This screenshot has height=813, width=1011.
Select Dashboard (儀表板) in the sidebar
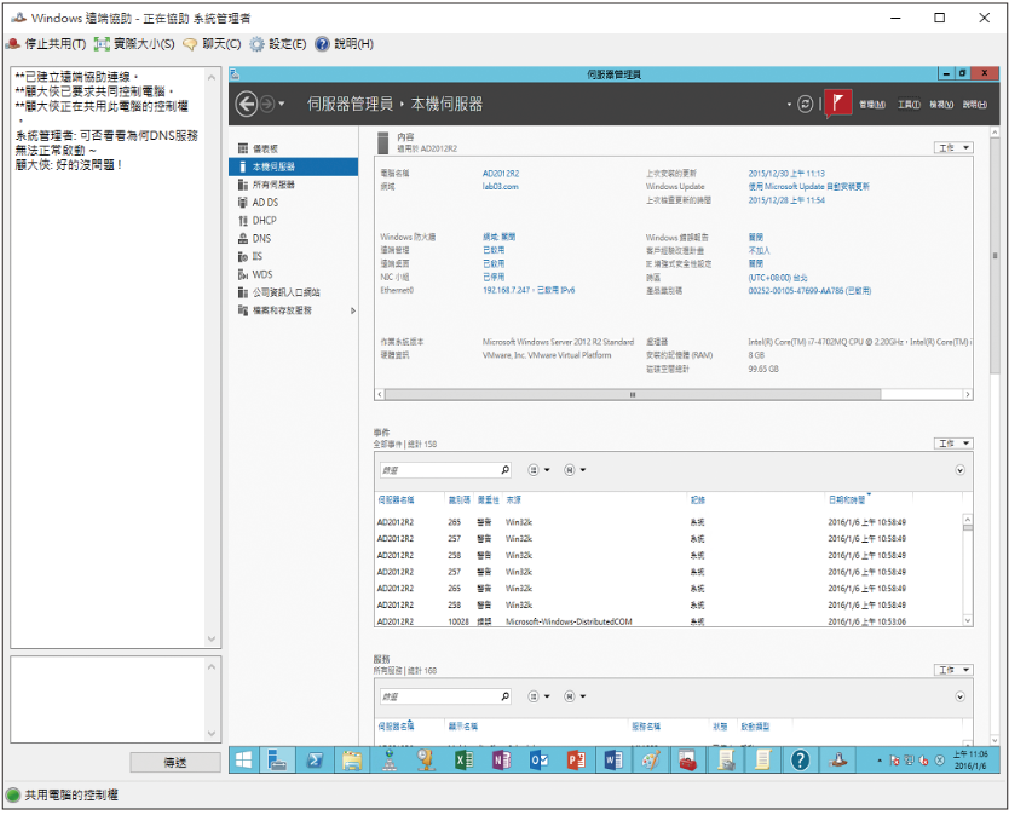click(x=293, y=148)
